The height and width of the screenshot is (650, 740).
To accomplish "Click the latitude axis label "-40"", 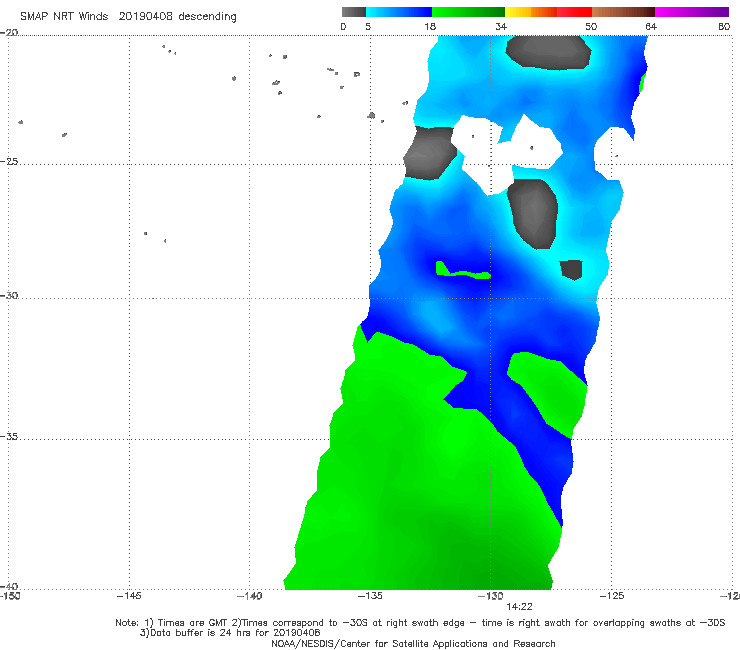I will point(9,586).
